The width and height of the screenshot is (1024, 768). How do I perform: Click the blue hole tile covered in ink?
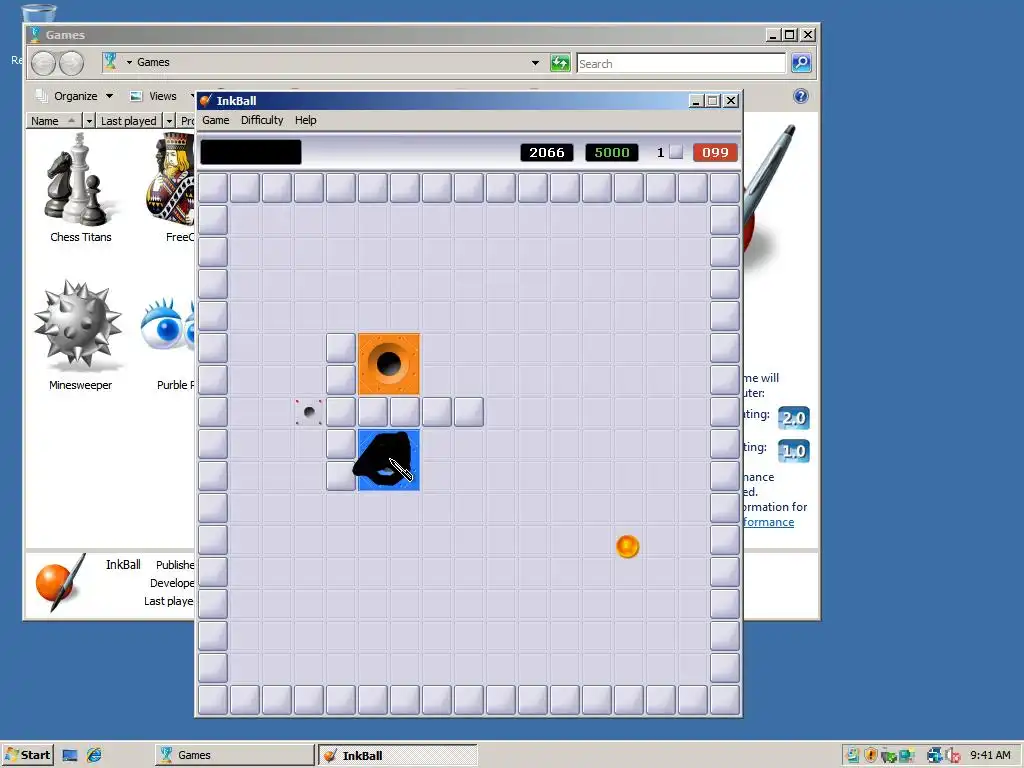point(389,460)
